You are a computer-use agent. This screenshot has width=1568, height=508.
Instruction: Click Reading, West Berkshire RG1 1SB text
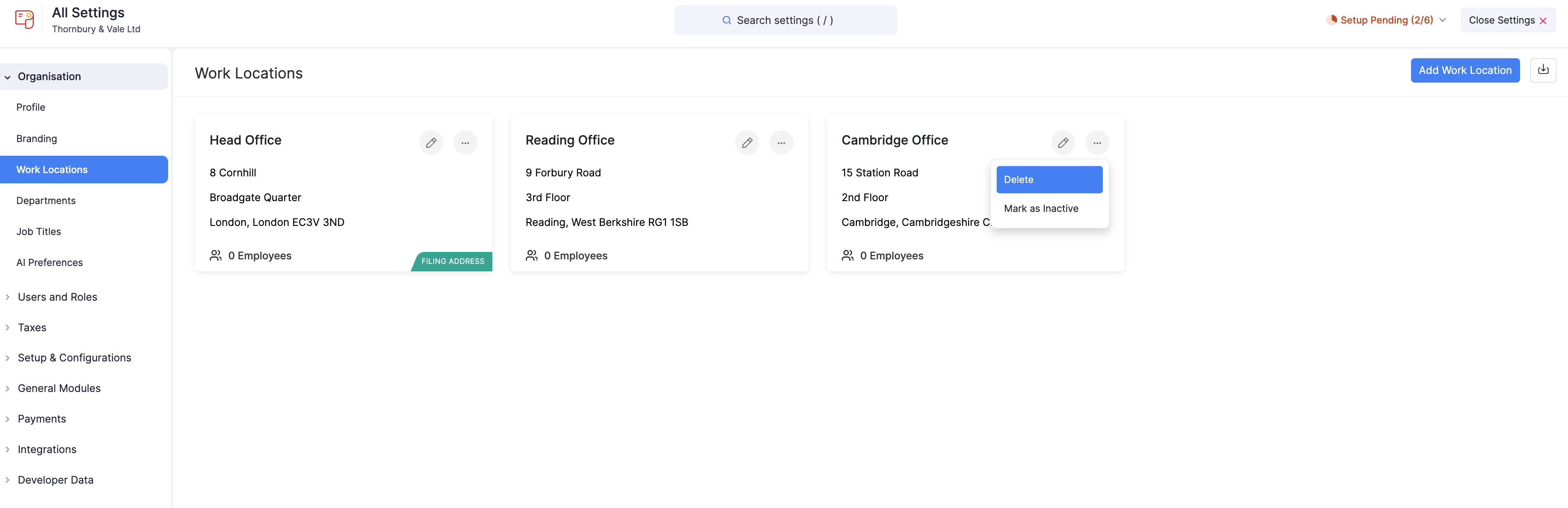[606, 222]
